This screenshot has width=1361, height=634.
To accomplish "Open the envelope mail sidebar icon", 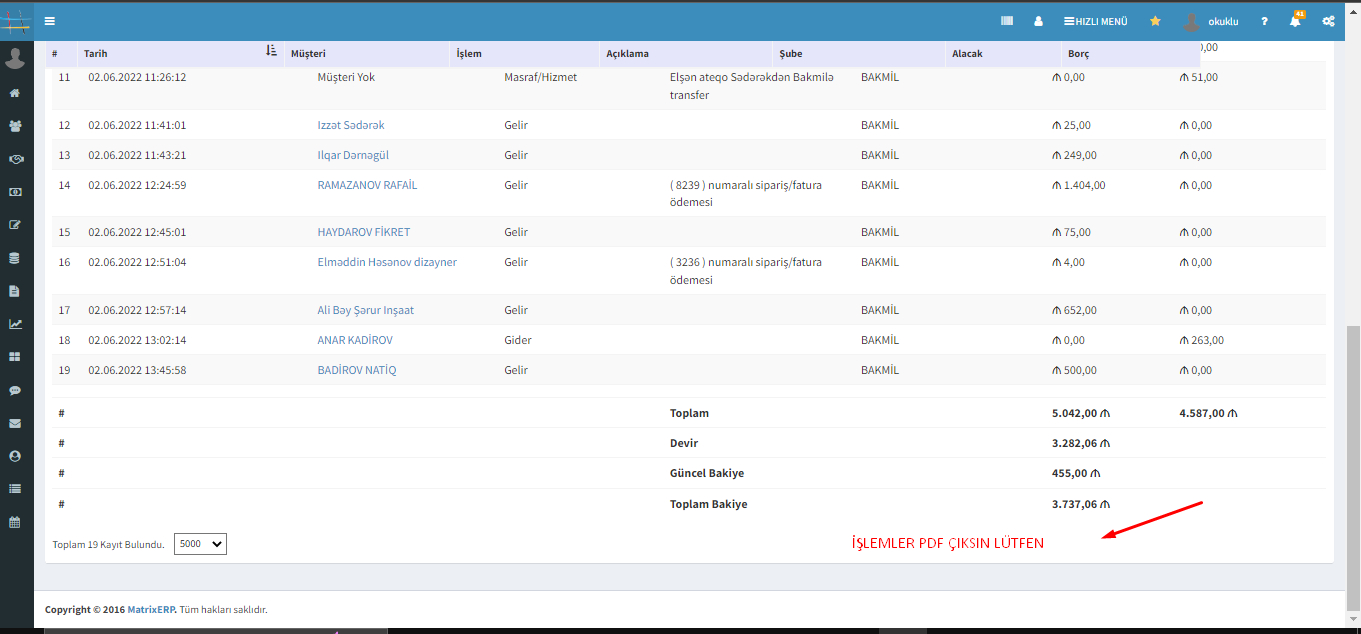I will point(15,423).
